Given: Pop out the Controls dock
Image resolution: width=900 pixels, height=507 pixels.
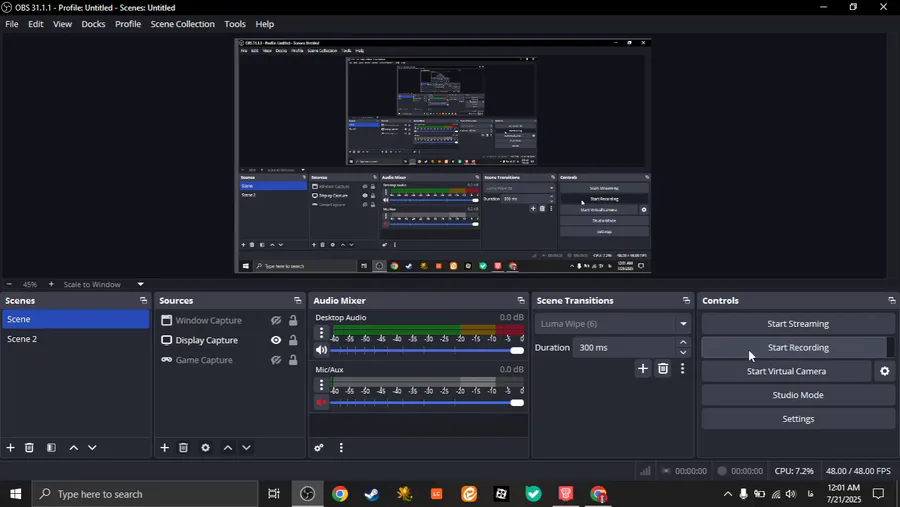Looking at the screenshot, I should tap(891, 300).
